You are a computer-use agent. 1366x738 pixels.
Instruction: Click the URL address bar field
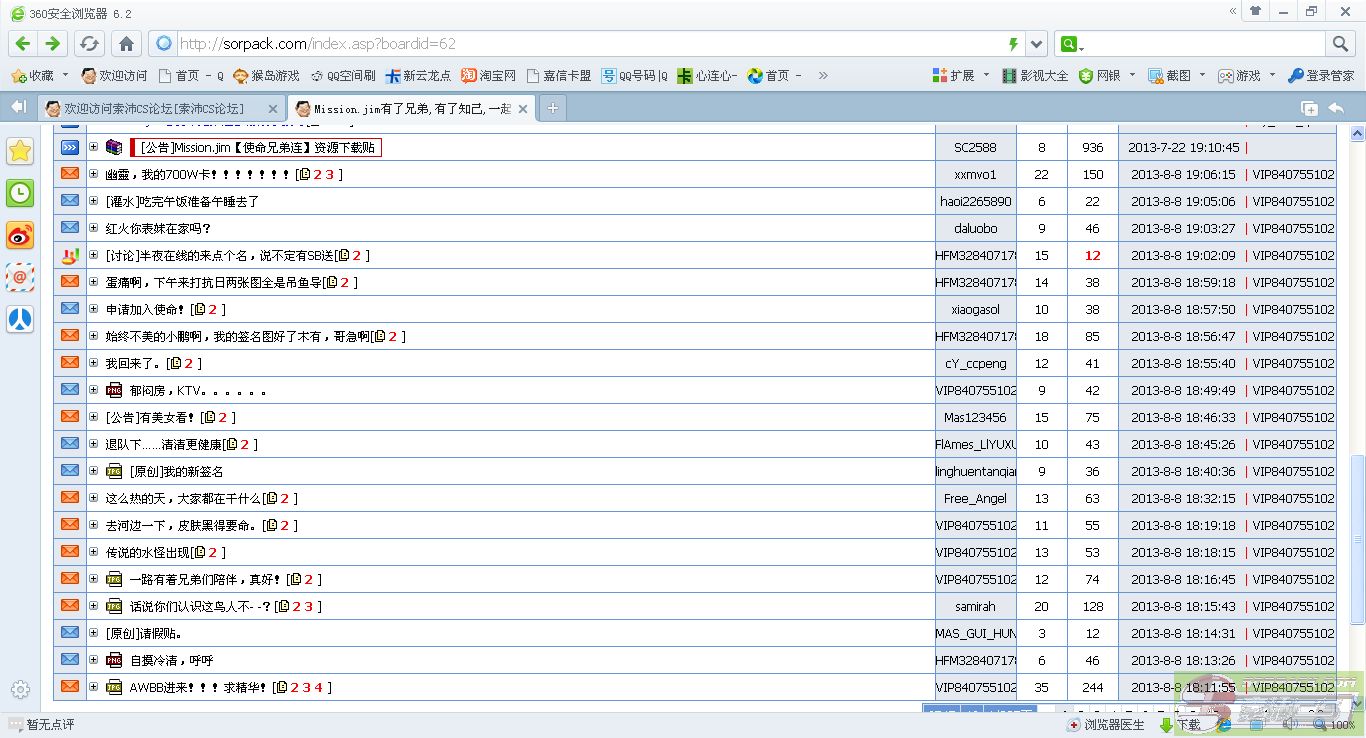pyautogui.click(x=590, y=44)
